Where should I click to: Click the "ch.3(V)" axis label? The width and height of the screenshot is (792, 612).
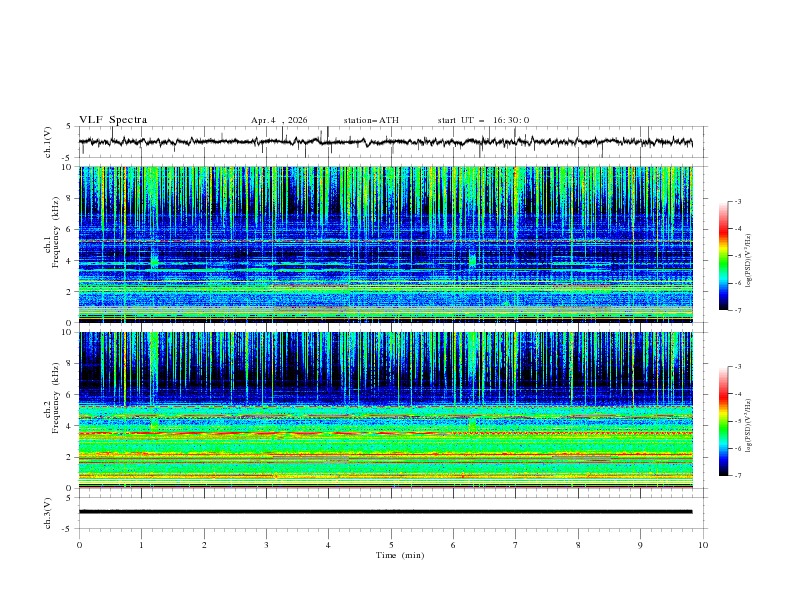[48, 513]
